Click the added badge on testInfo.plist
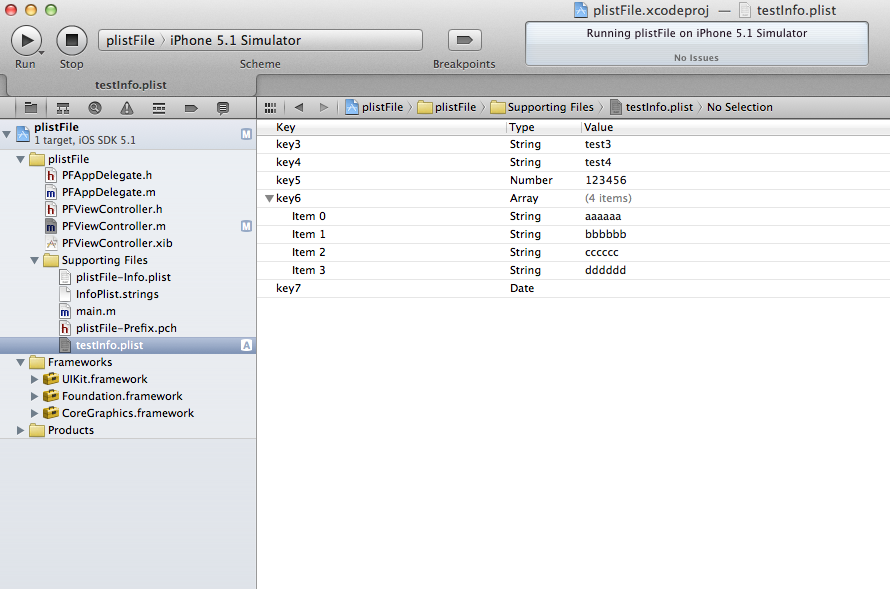 click(246, 346)
